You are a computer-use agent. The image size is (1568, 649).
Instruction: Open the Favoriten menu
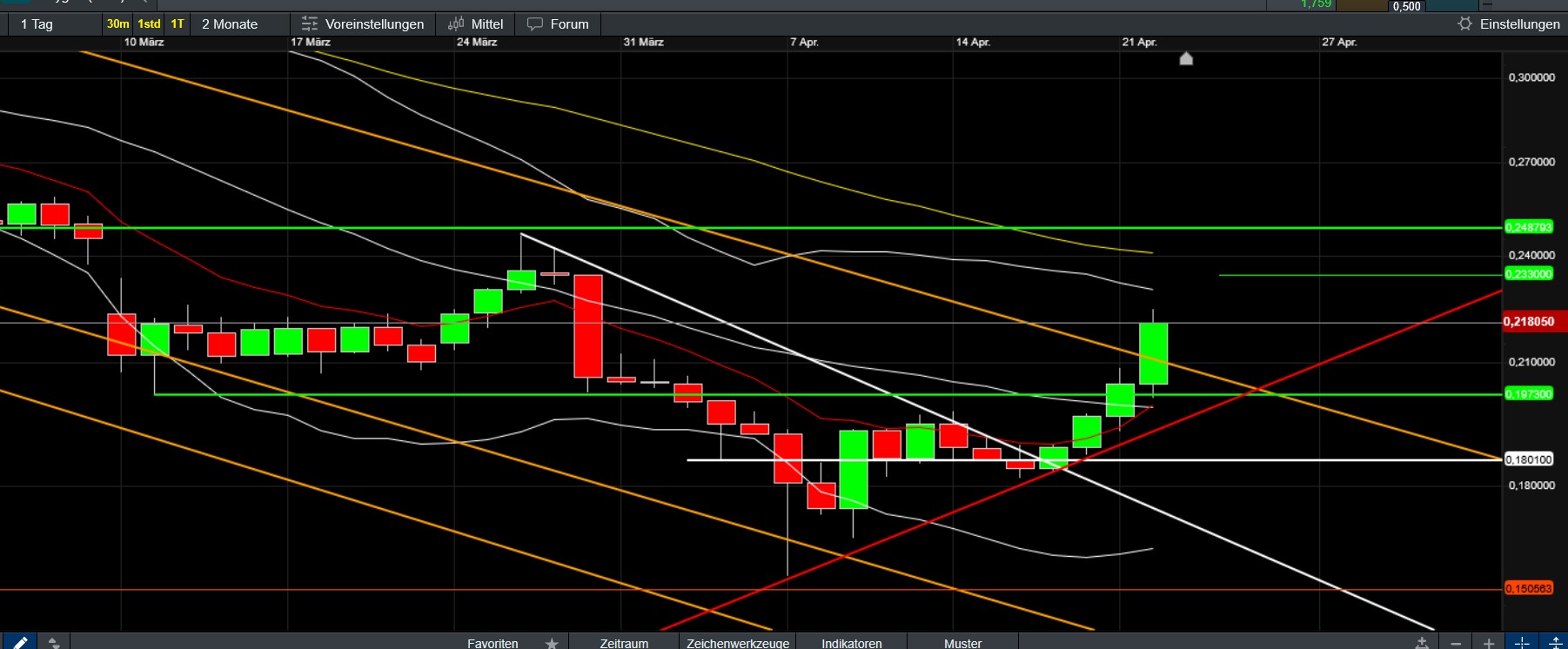pyautogui.click(x=493, y=644)
